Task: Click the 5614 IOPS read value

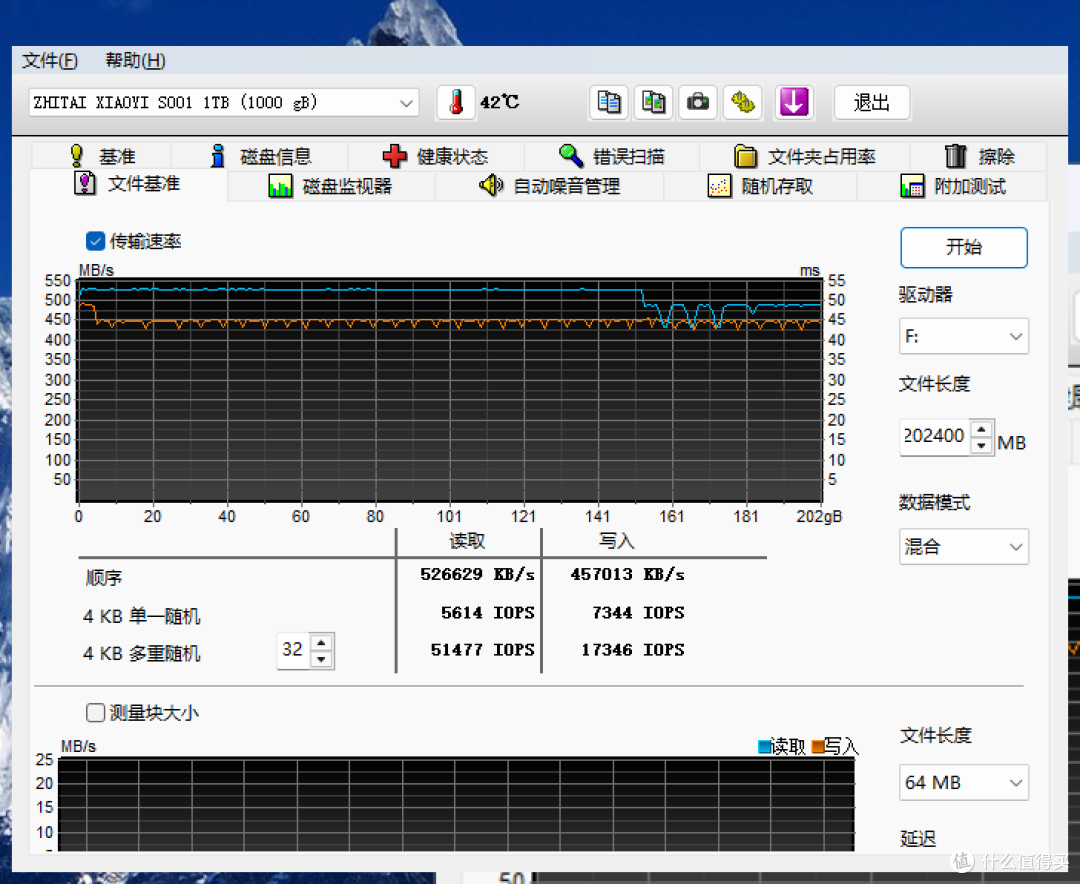Action: 488,613
